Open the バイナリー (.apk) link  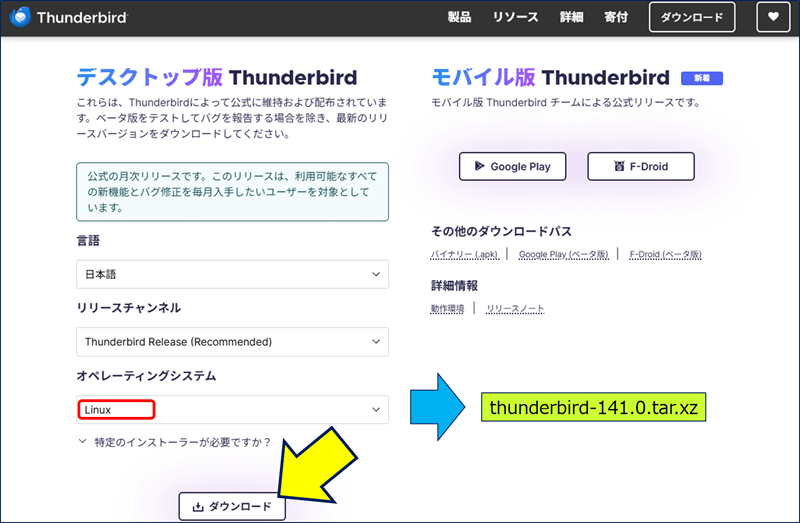coord(464,254)
